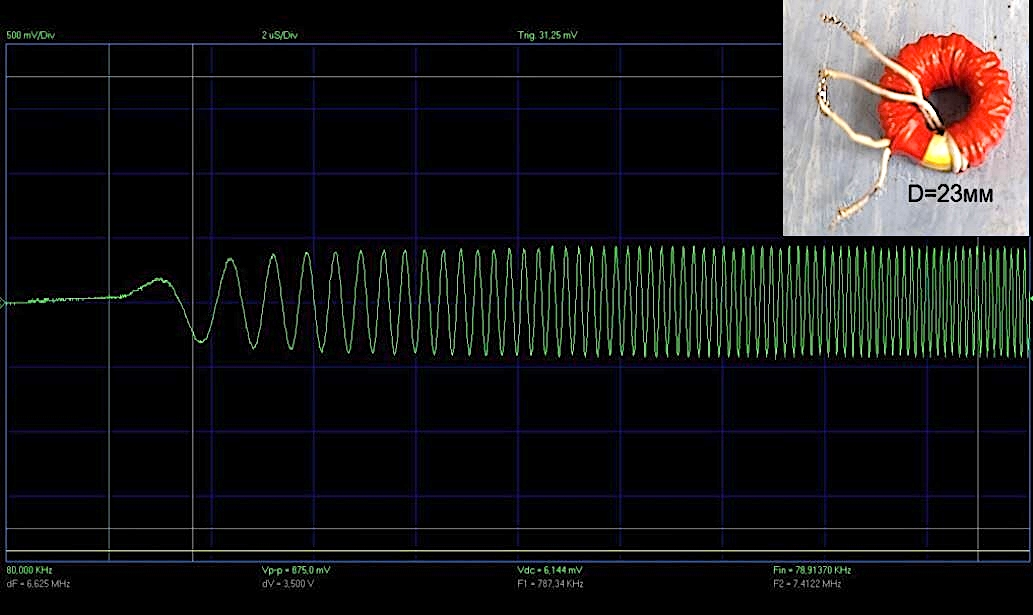The width and height of the screenshot is (1033, 615).
Task: Click the yellow band on the red toroid
Action: (937, 154)
